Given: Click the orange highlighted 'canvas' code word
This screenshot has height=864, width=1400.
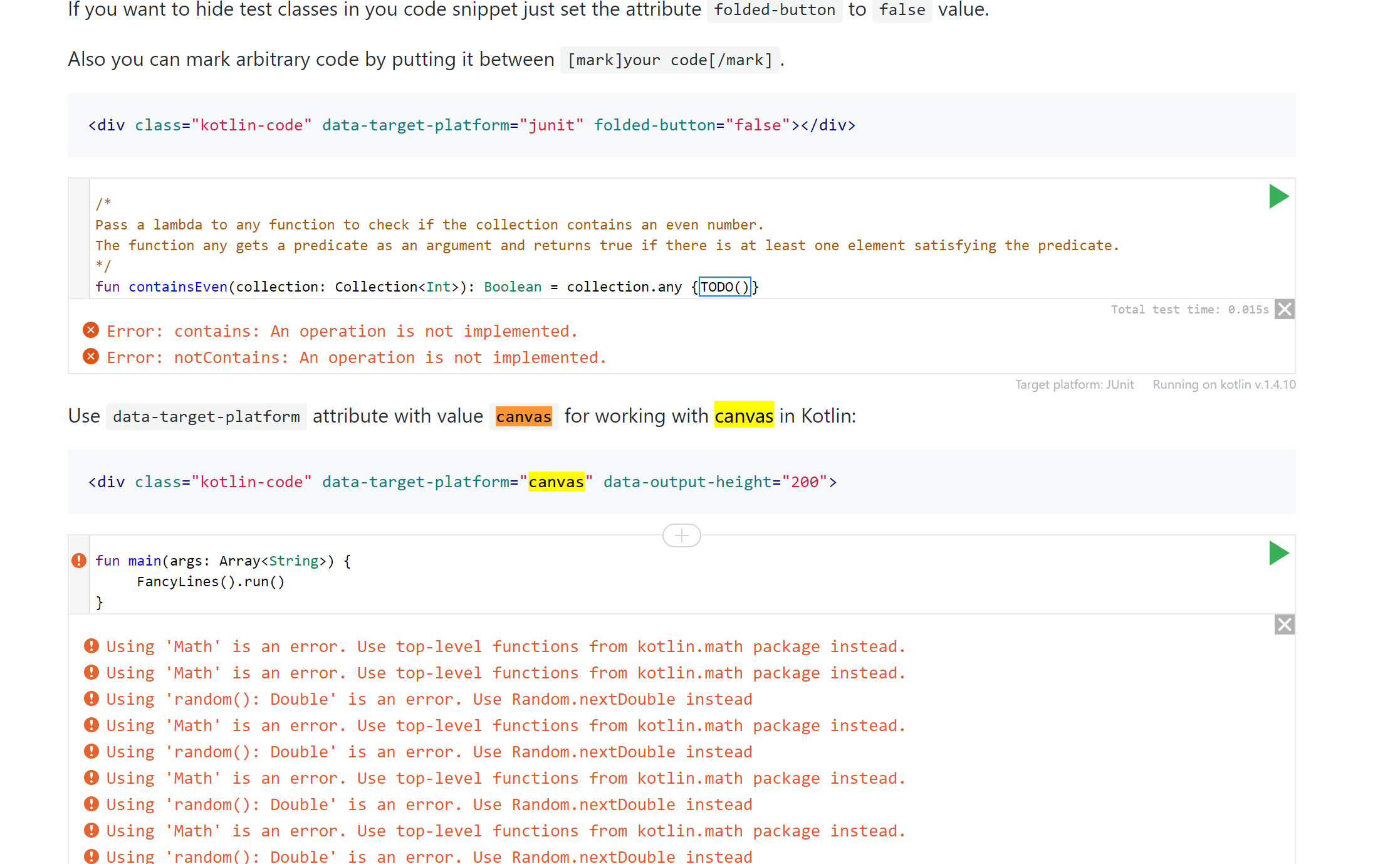Looking at the screenshot, I should pos(523,416).
